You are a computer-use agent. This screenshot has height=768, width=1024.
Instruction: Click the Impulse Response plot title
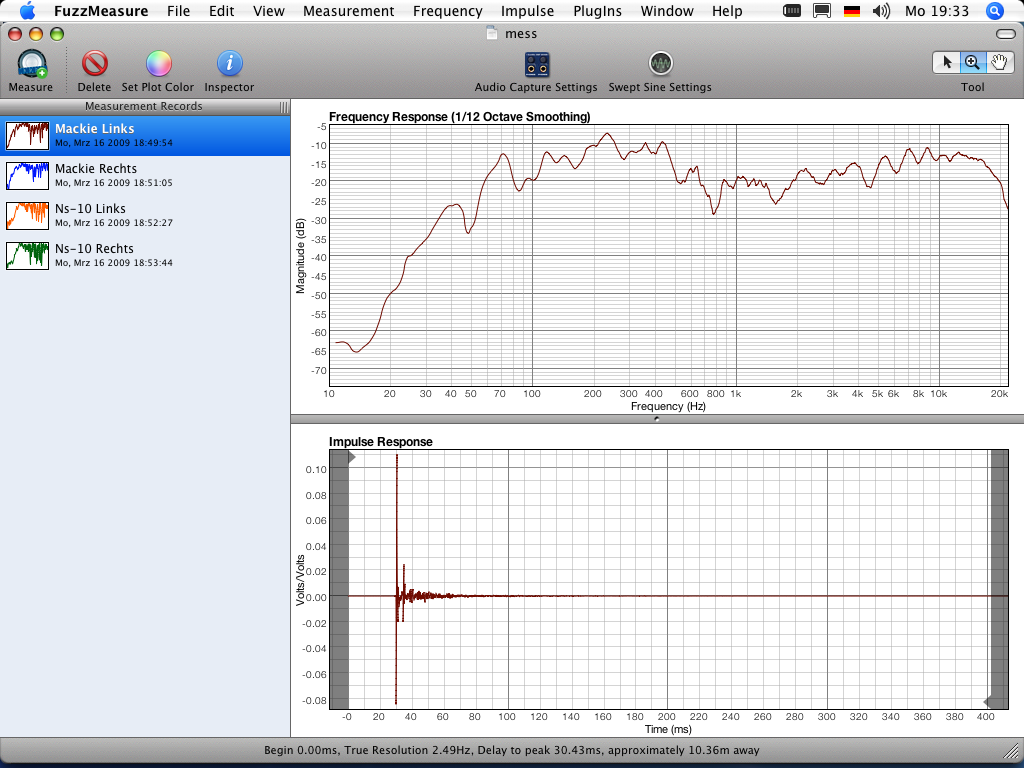point(381,442)
